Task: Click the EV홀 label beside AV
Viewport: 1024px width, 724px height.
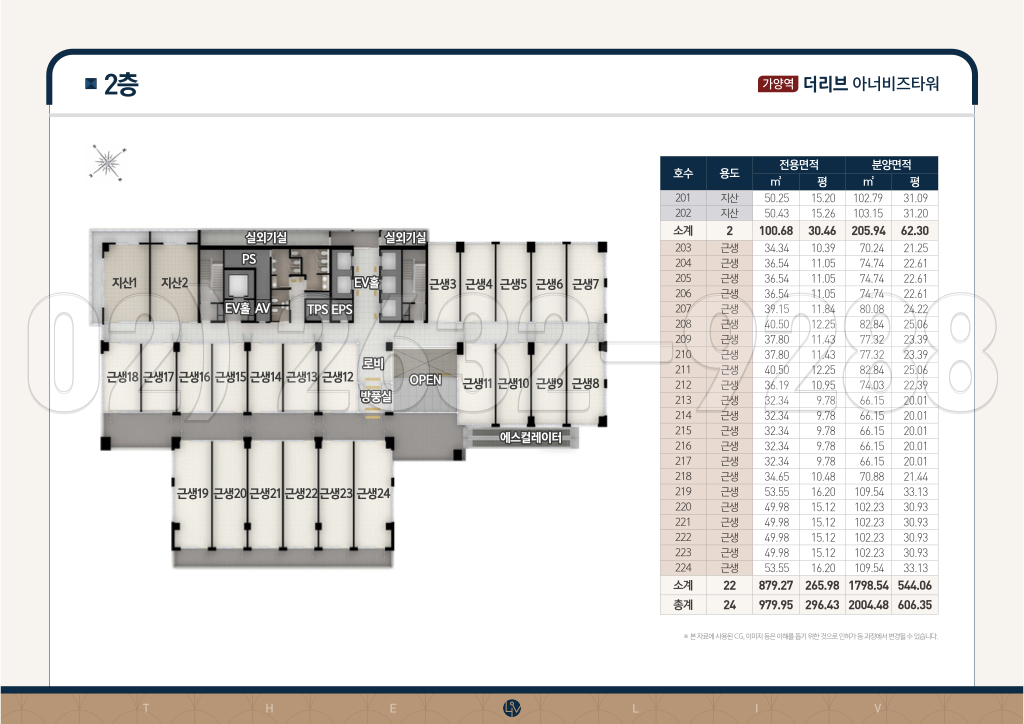Action: point(238,308)
